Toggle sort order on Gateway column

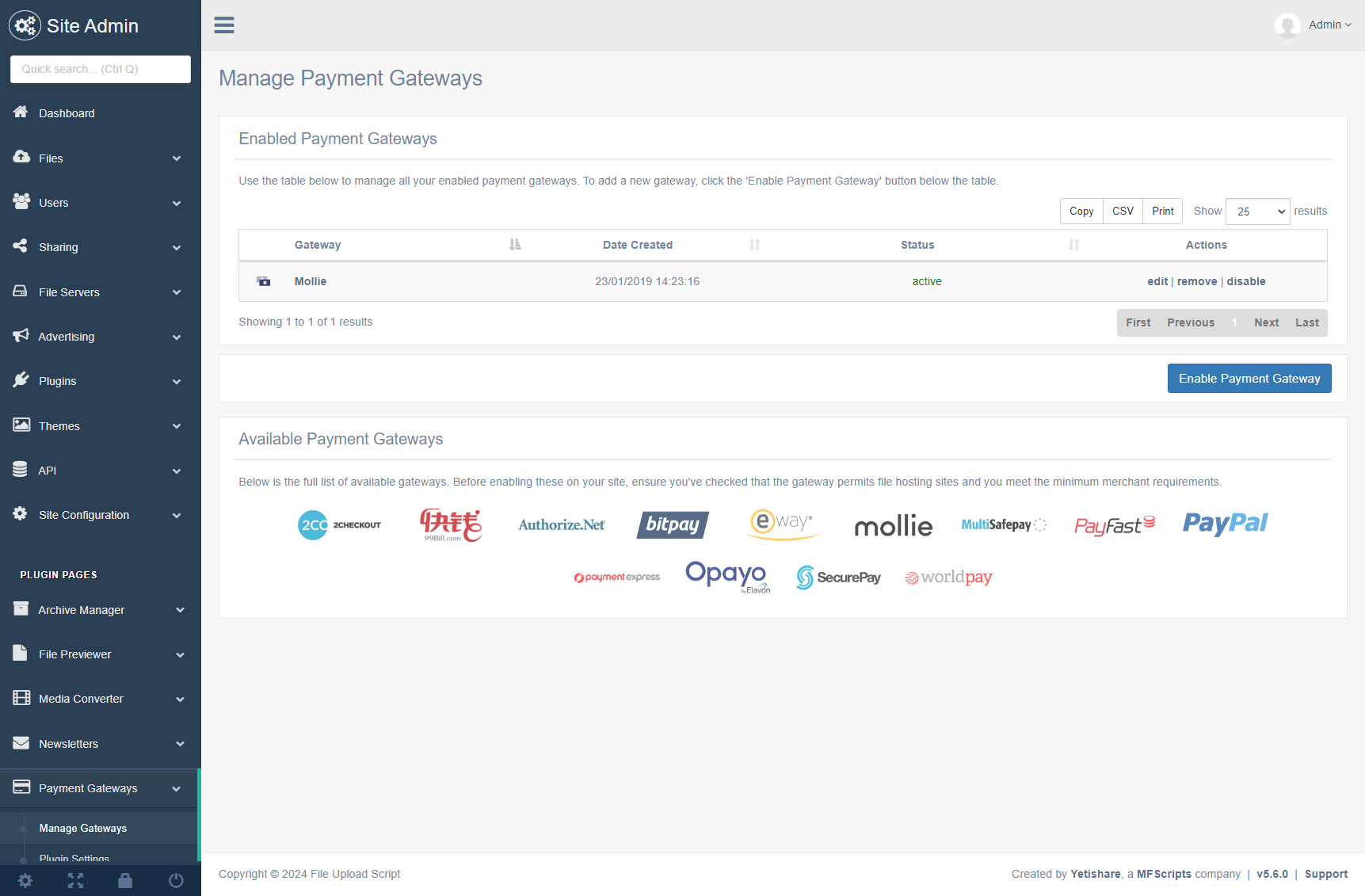tap(318, 245)
